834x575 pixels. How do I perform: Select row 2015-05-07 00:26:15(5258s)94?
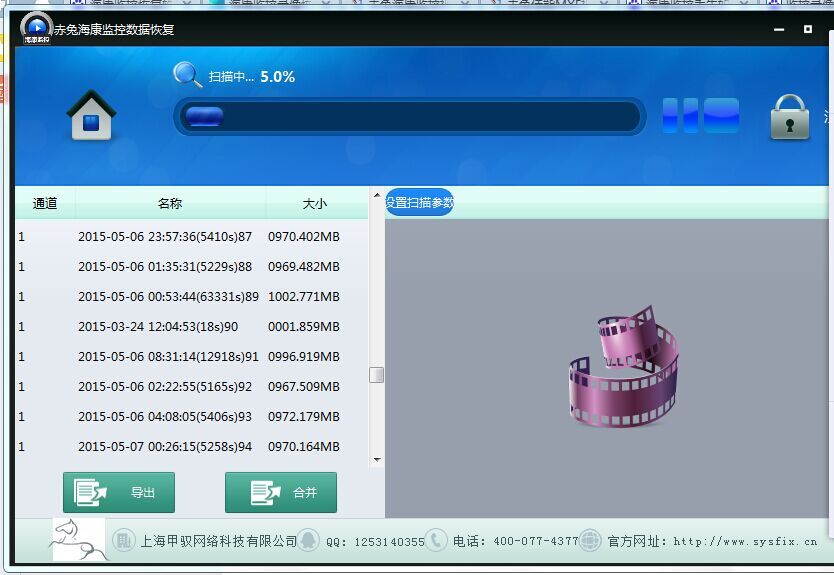(191, 447)
